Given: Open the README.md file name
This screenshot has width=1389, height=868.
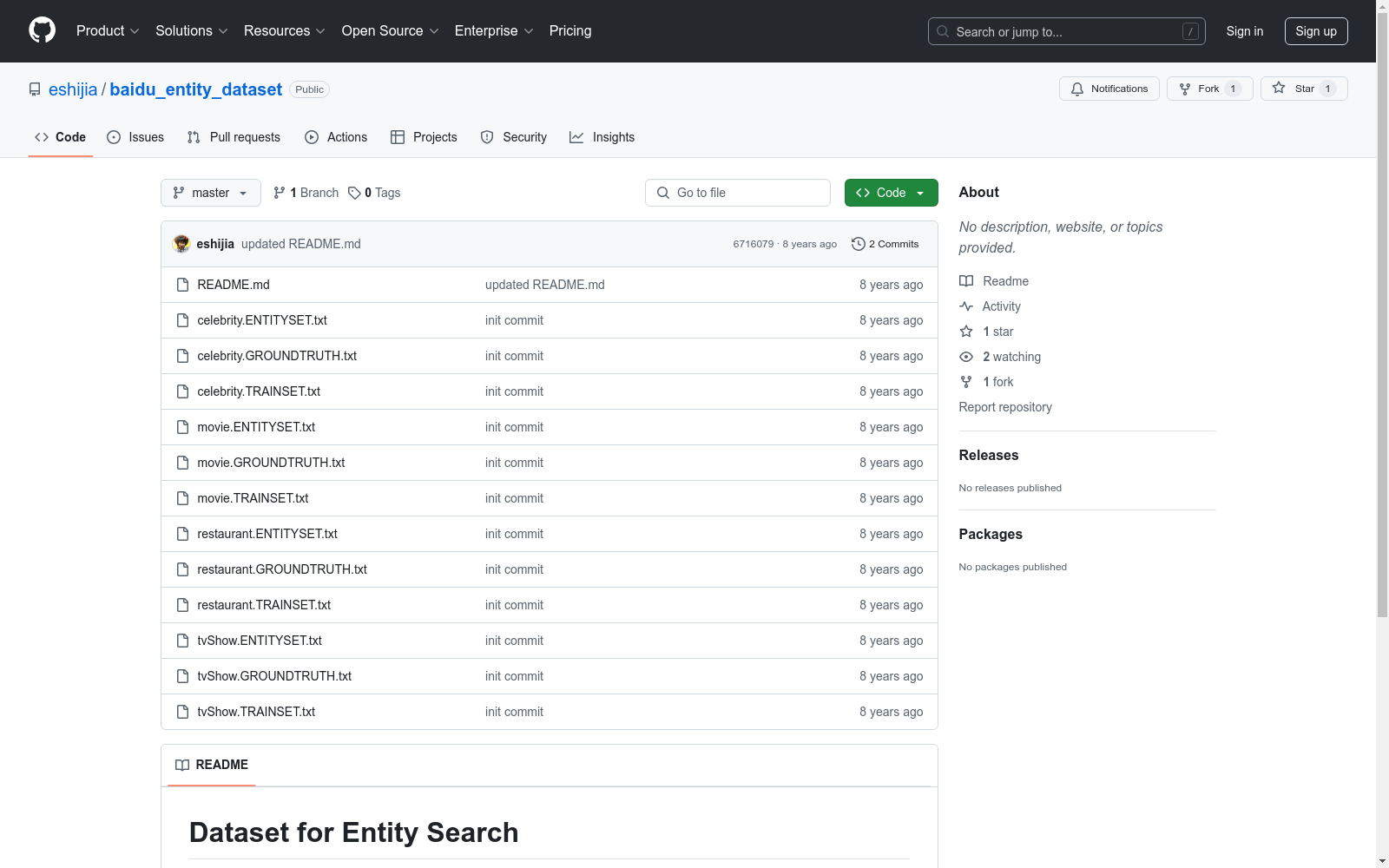Looking at the screenshot, I should 234,285.
